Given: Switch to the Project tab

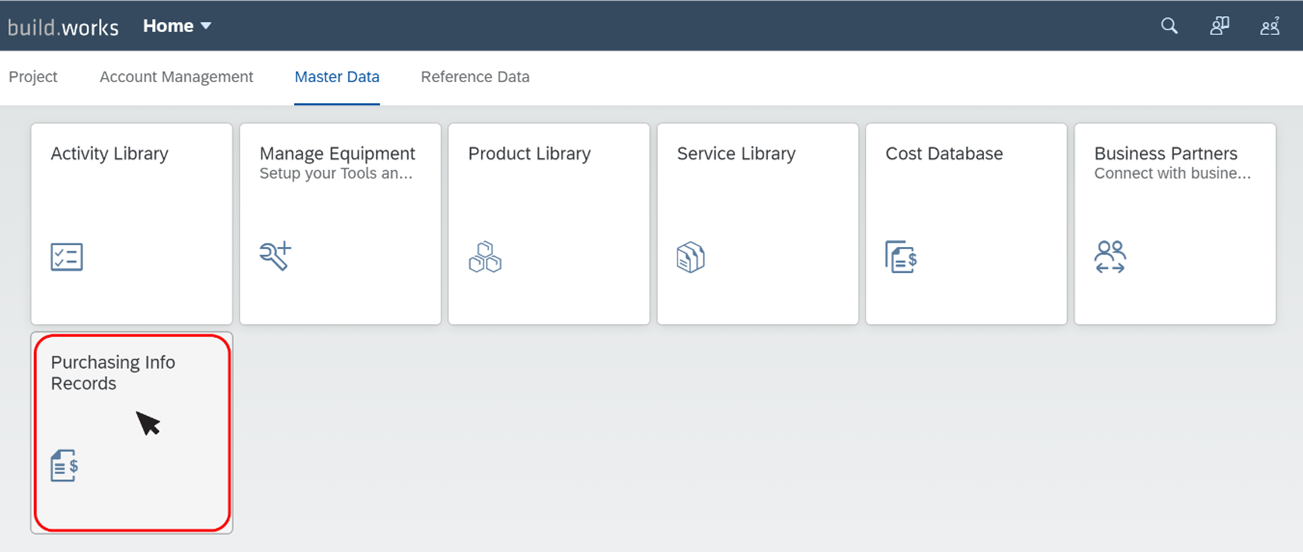Looking at the screenshot, I should [33, 77].
